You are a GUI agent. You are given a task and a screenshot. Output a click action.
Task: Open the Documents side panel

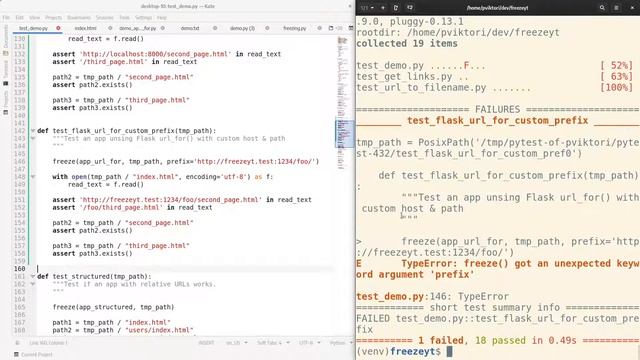pos(6,40)
